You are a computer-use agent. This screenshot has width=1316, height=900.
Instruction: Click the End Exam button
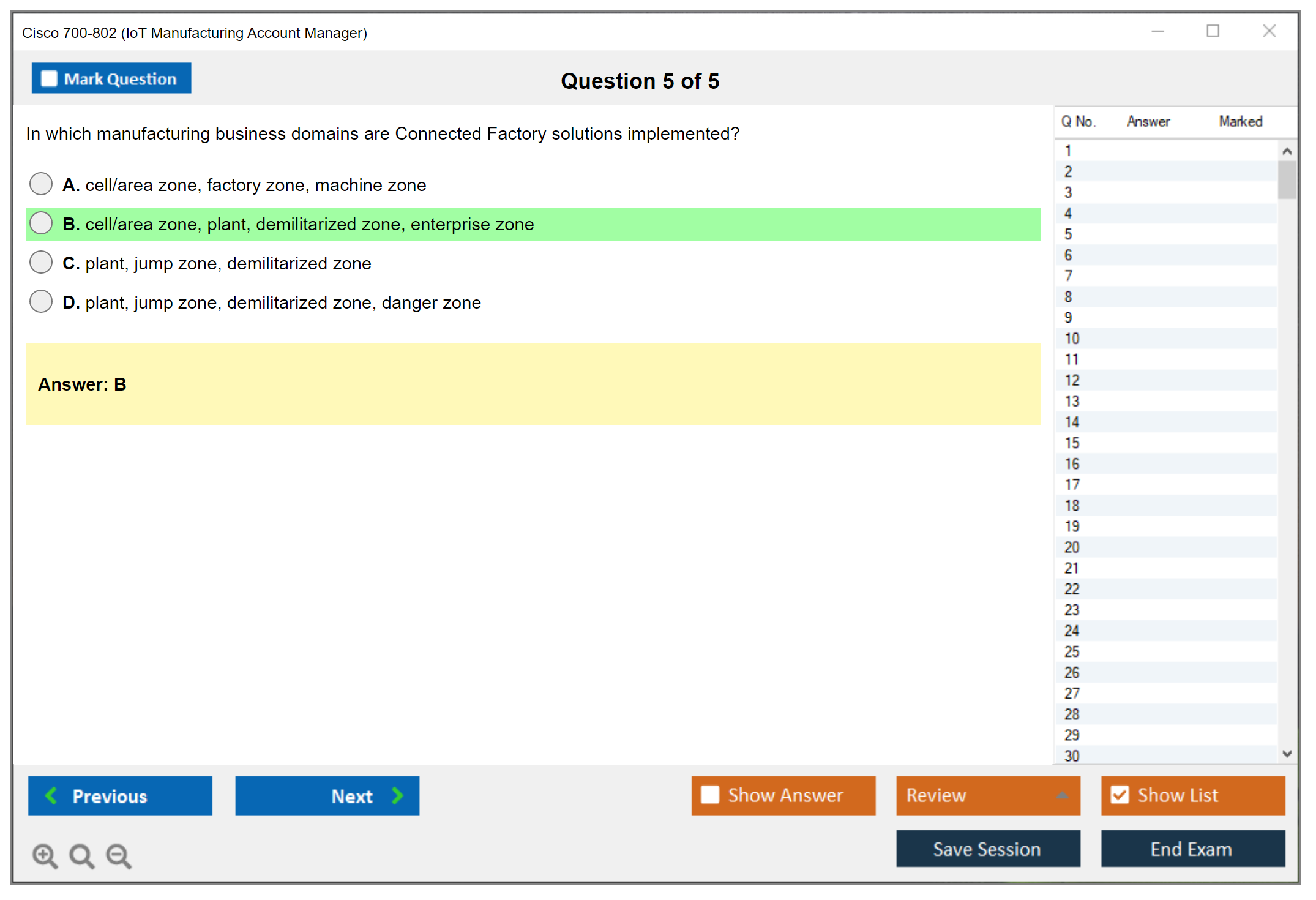pos(1192,849)
